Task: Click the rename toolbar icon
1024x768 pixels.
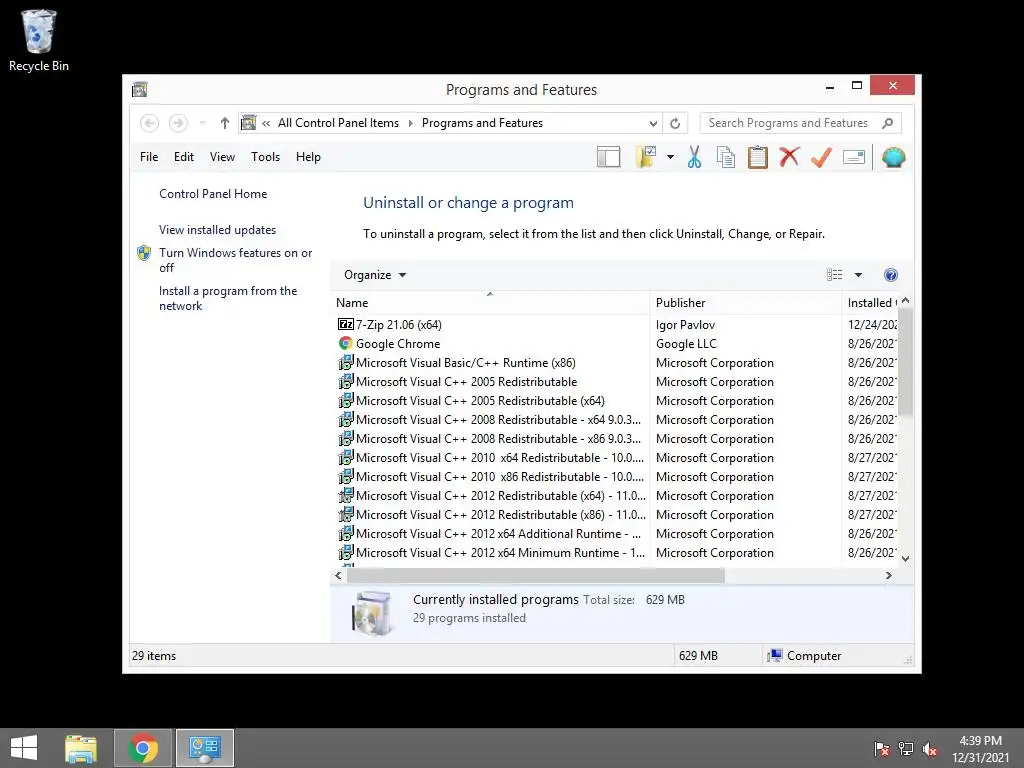Action: pos(854,157)
